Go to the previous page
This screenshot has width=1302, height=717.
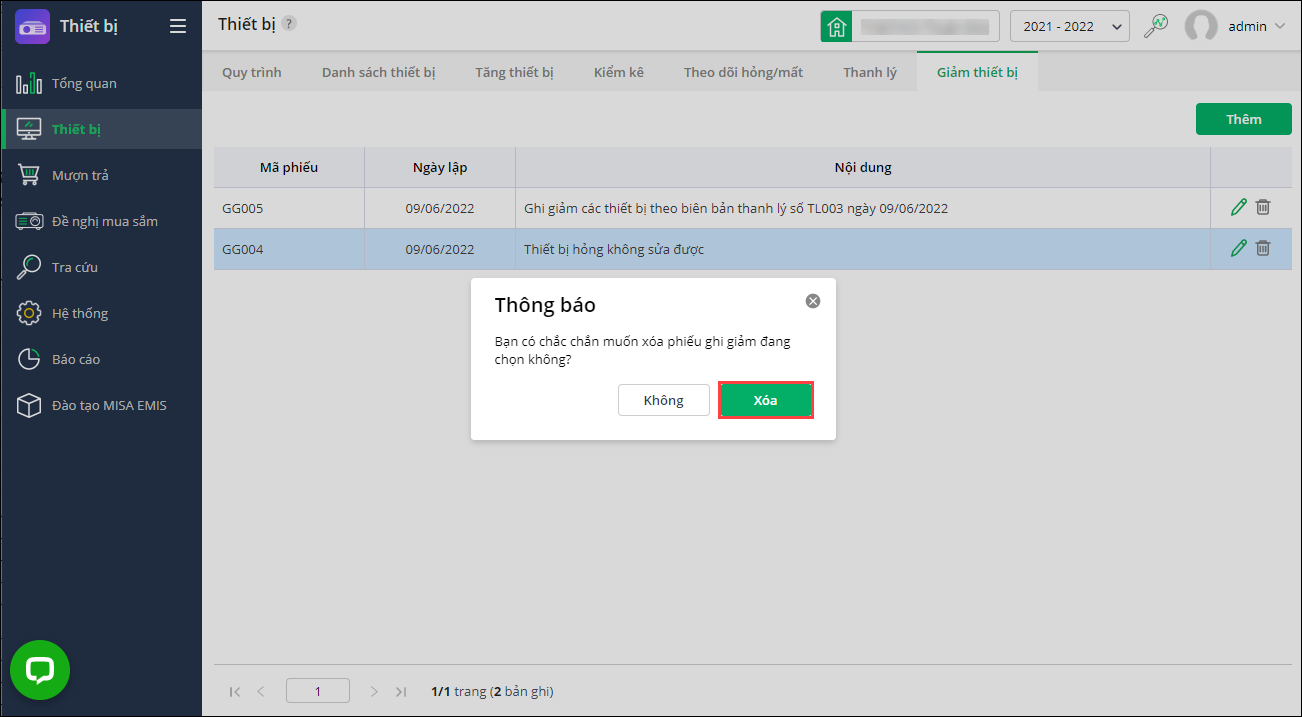click(261, 691)
